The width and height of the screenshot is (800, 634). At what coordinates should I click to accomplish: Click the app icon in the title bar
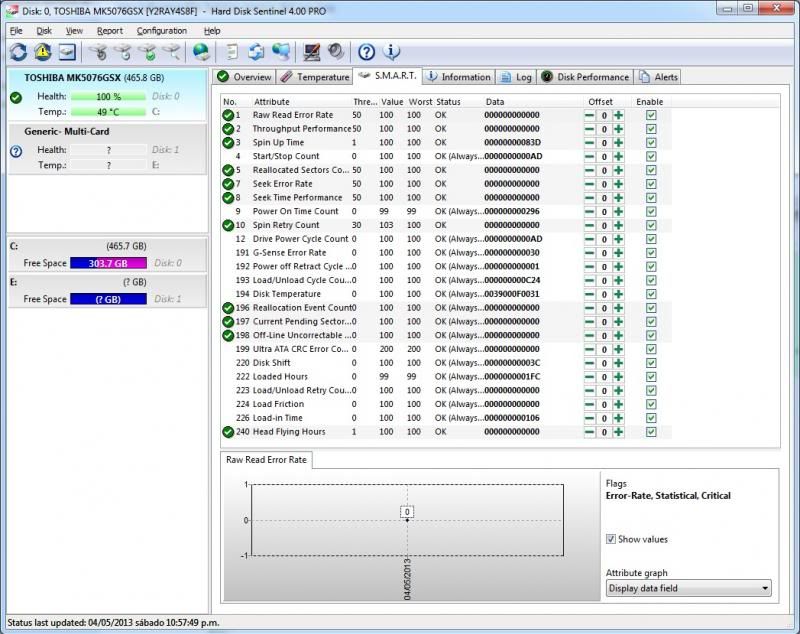[12, 10]
